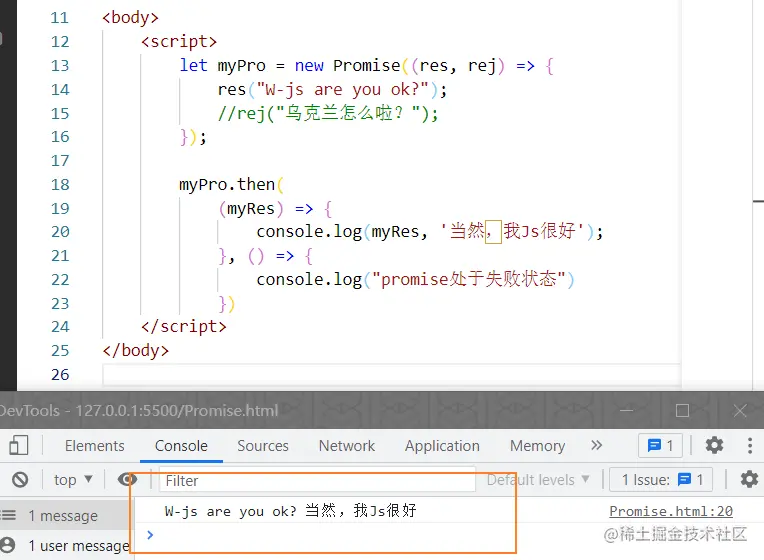
Task: Minimize the DevTools window
Action: point(627,410)
